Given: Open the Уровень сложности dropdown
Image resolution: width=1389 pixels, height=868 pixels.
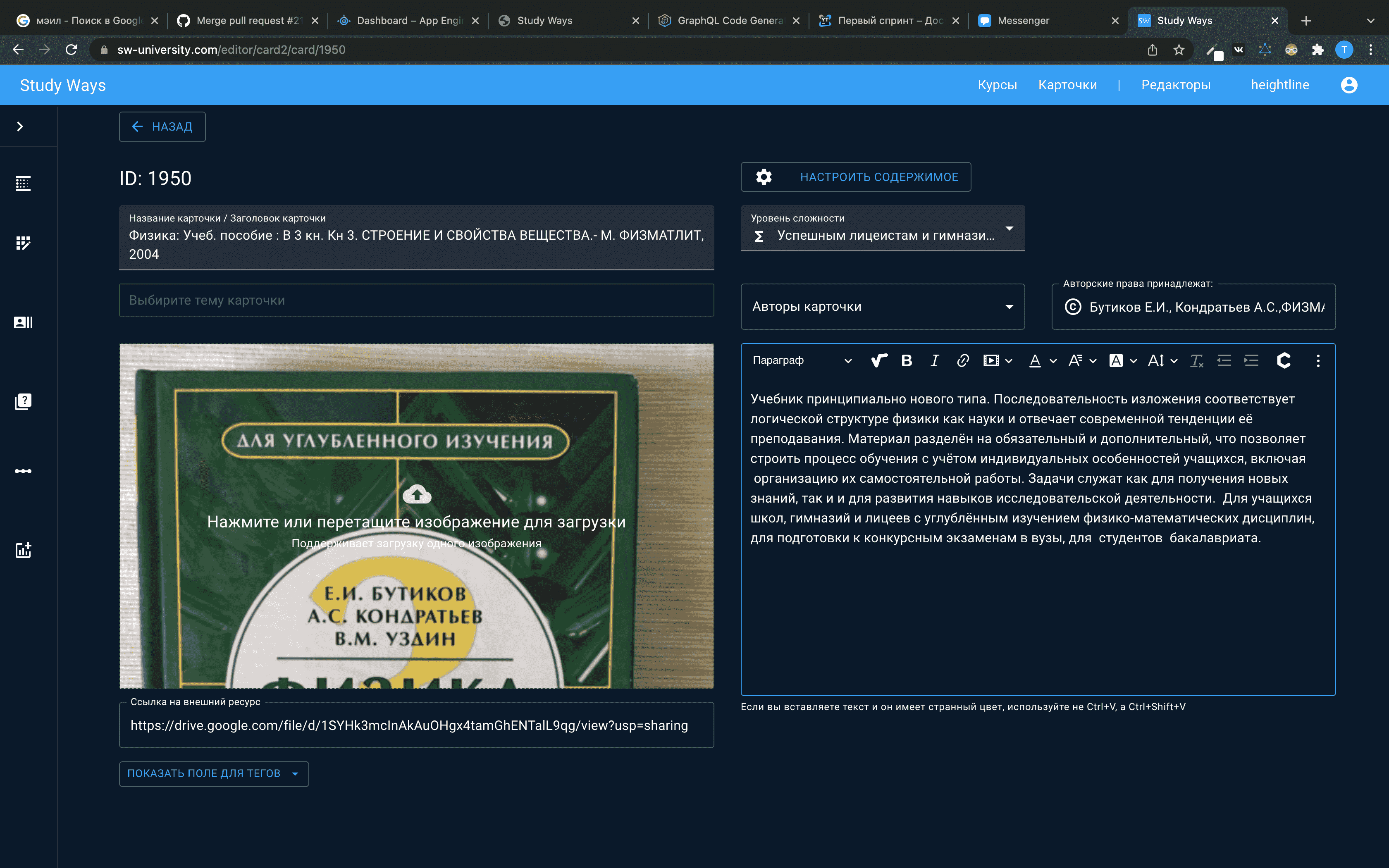Looking at the screenshot, I should [x=883, y=229].
